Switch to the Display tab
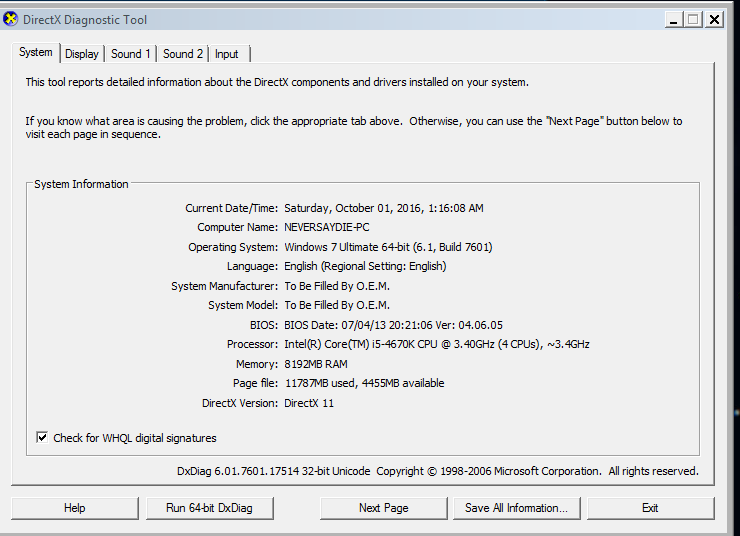The width and height of the screenshot is (740, 536). tap(82, 54)
